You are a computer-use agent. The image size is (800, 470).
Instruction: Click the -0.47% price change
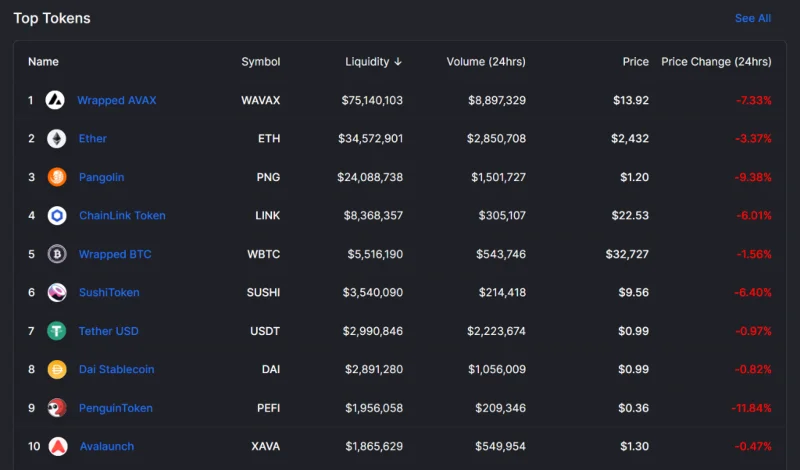point(753,447)
